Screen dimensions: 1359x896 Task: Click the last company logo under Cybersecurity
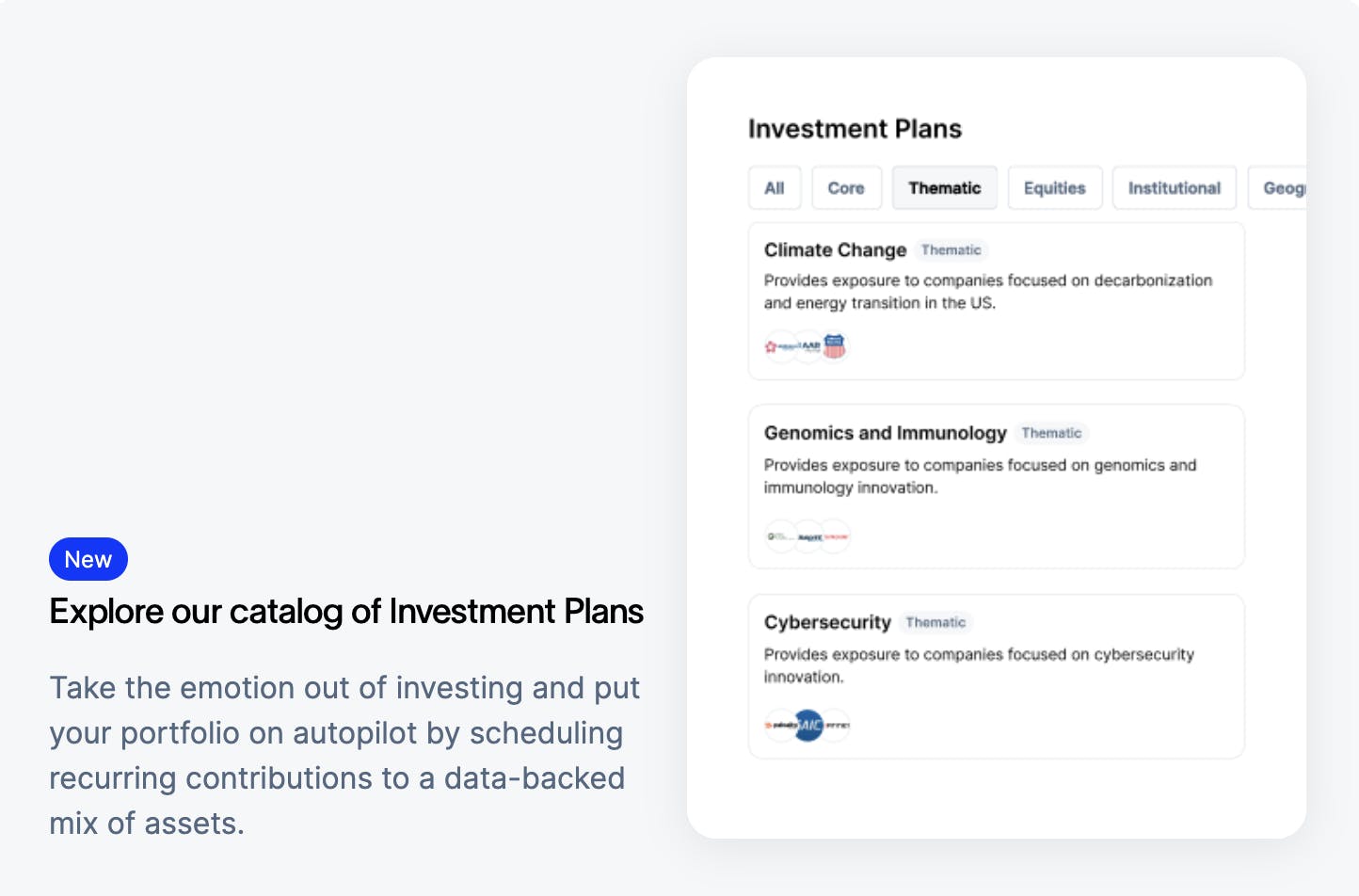click(836, 725)
